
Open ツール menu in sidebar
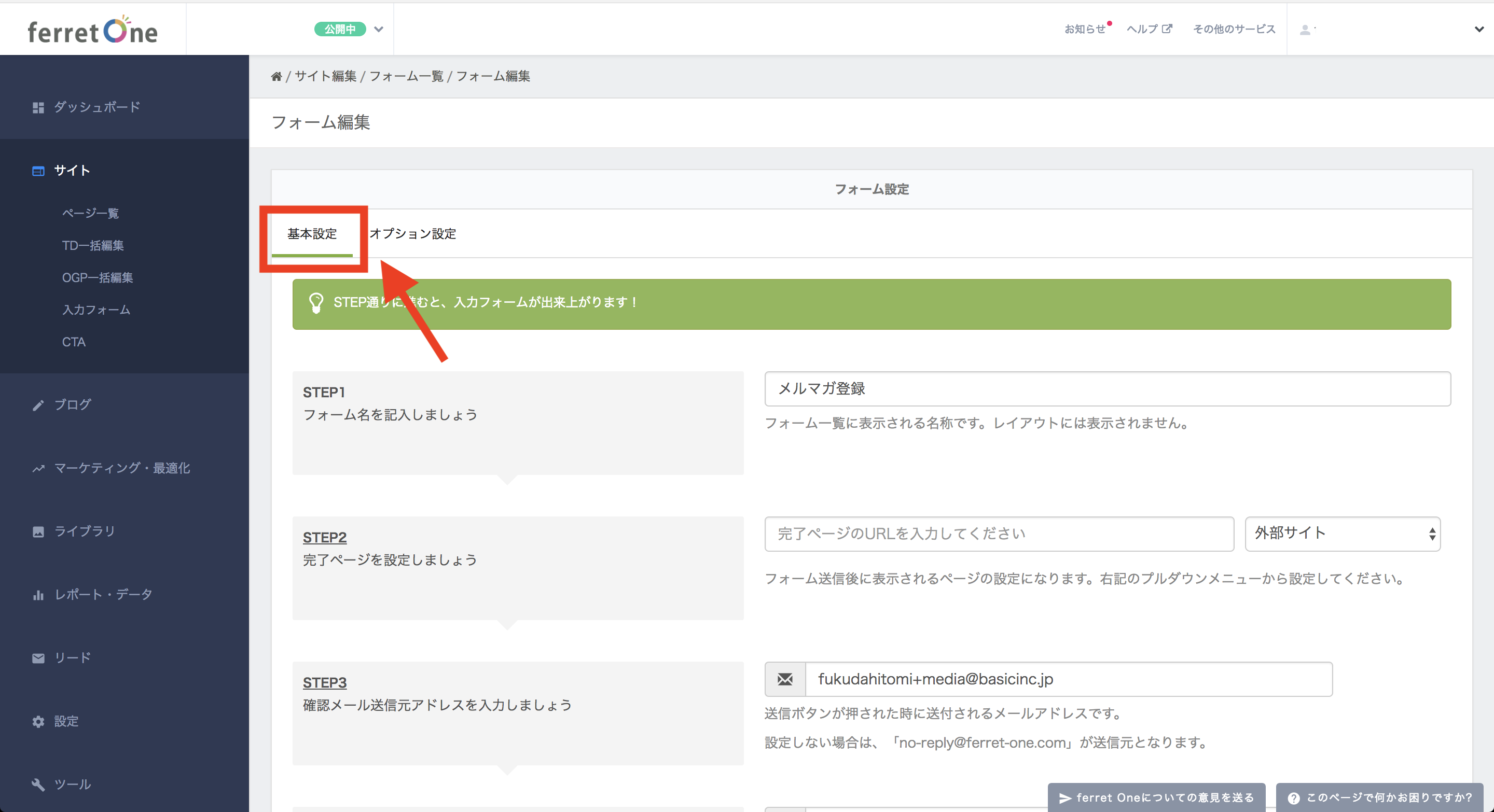(73, 784)
